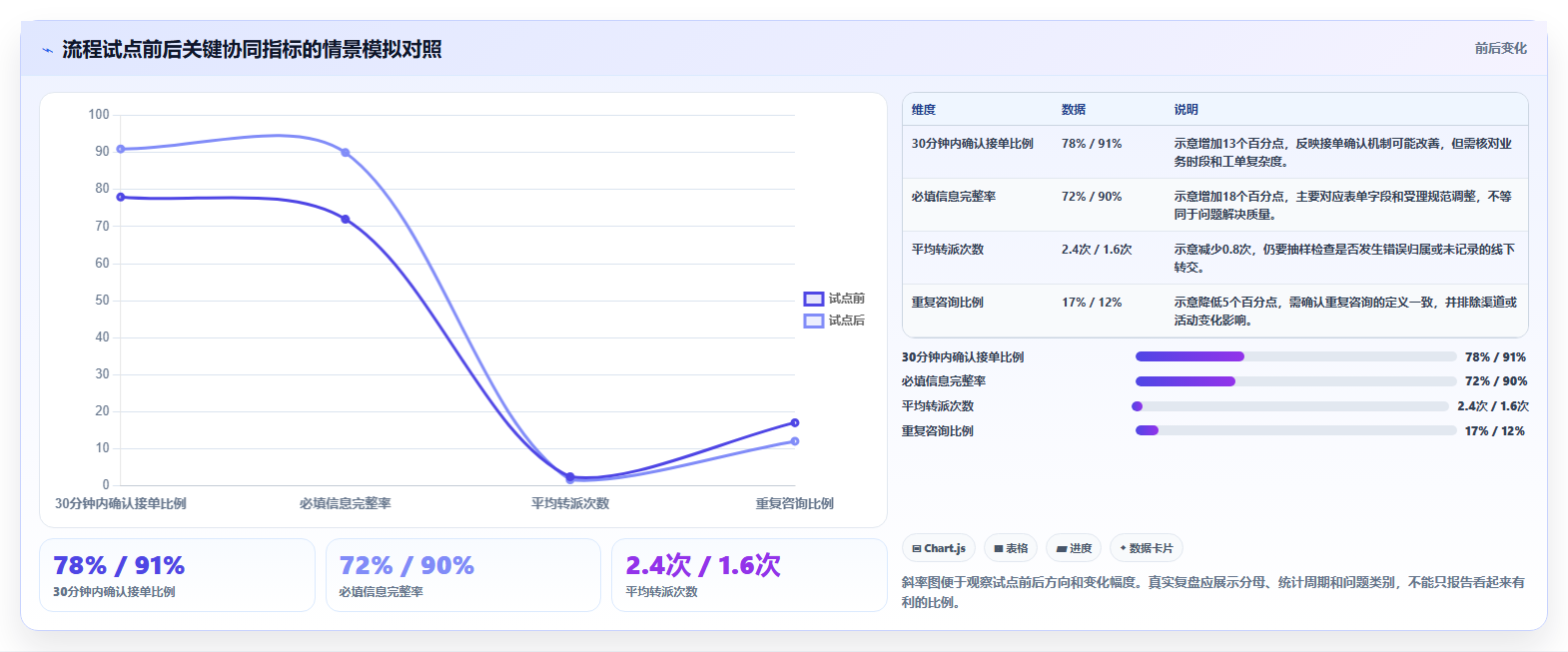Click the 72% / 90% value beside progress bar

click(x=1496, y=381)
